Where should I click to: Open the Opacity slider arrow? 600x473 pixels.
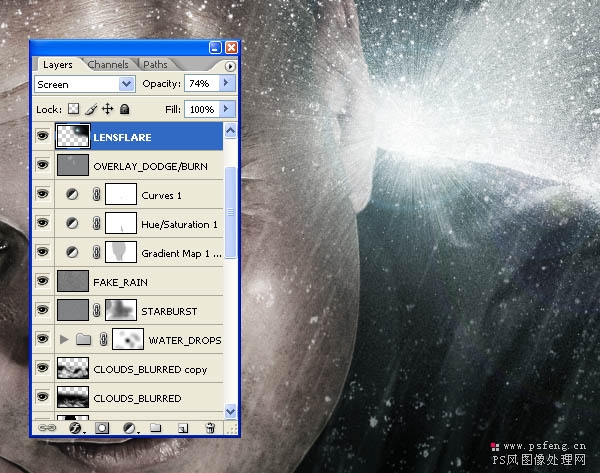pos(226,83)
